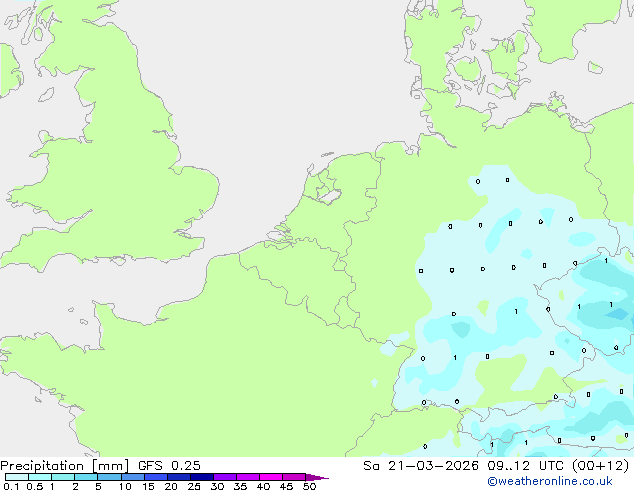Click the above-50 arrow end of the legend

tap(317, 477)
